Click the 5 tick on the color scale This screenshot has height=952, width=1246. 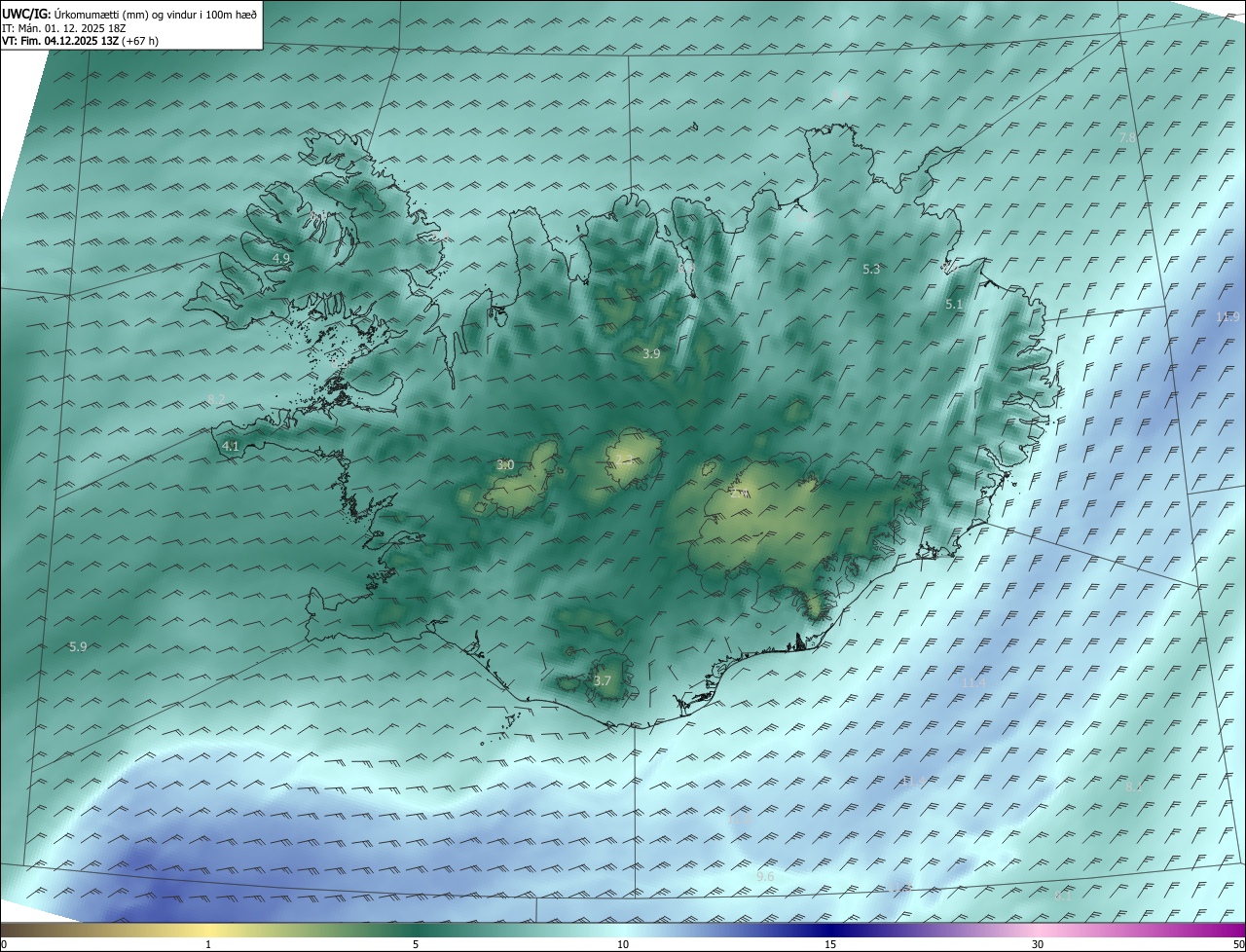[x=416, y=945]
